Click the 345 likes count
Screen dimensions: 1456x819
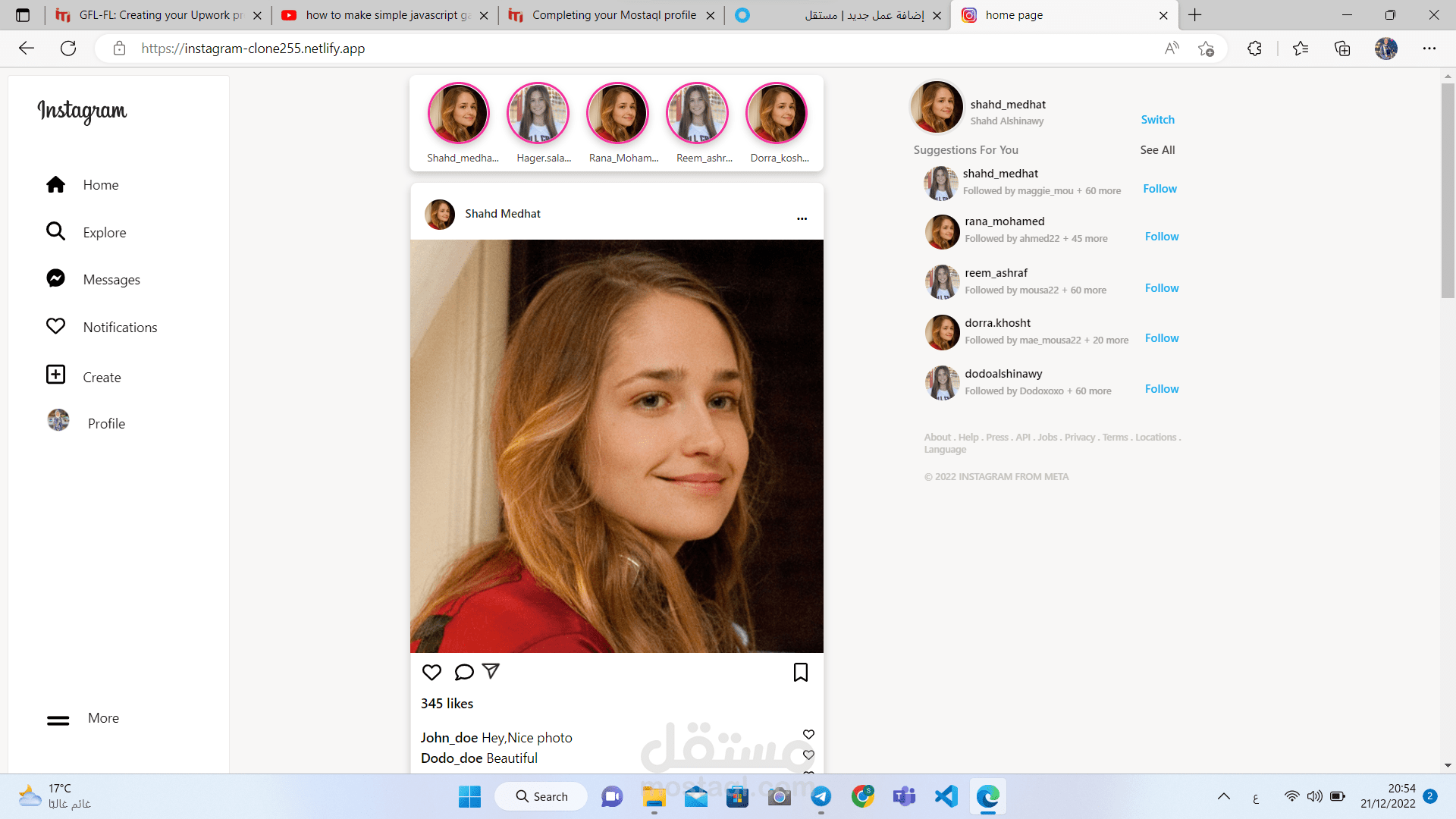(447, 704)
